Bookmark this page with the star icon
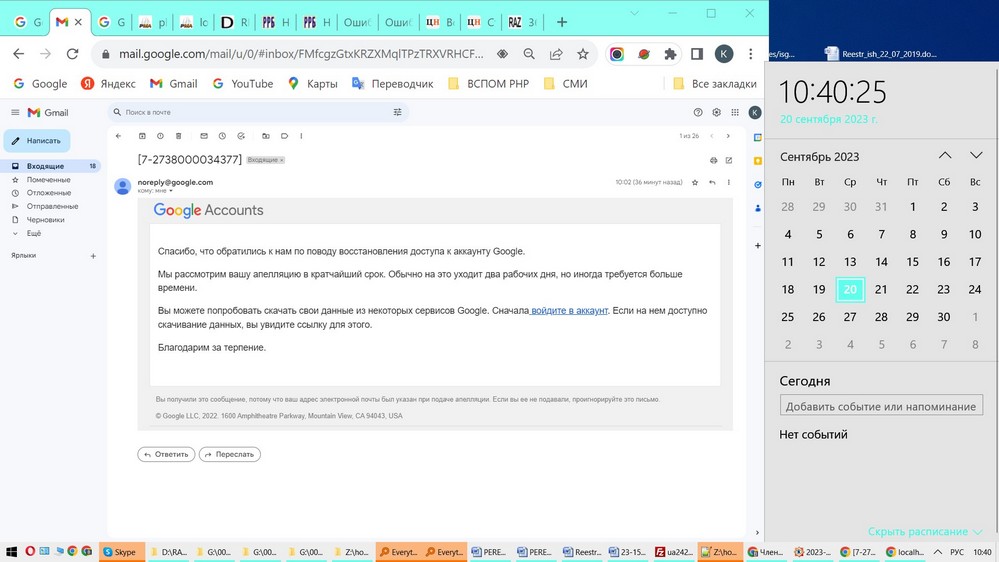The height and width of the screenshot is (562, 999). 583,54
